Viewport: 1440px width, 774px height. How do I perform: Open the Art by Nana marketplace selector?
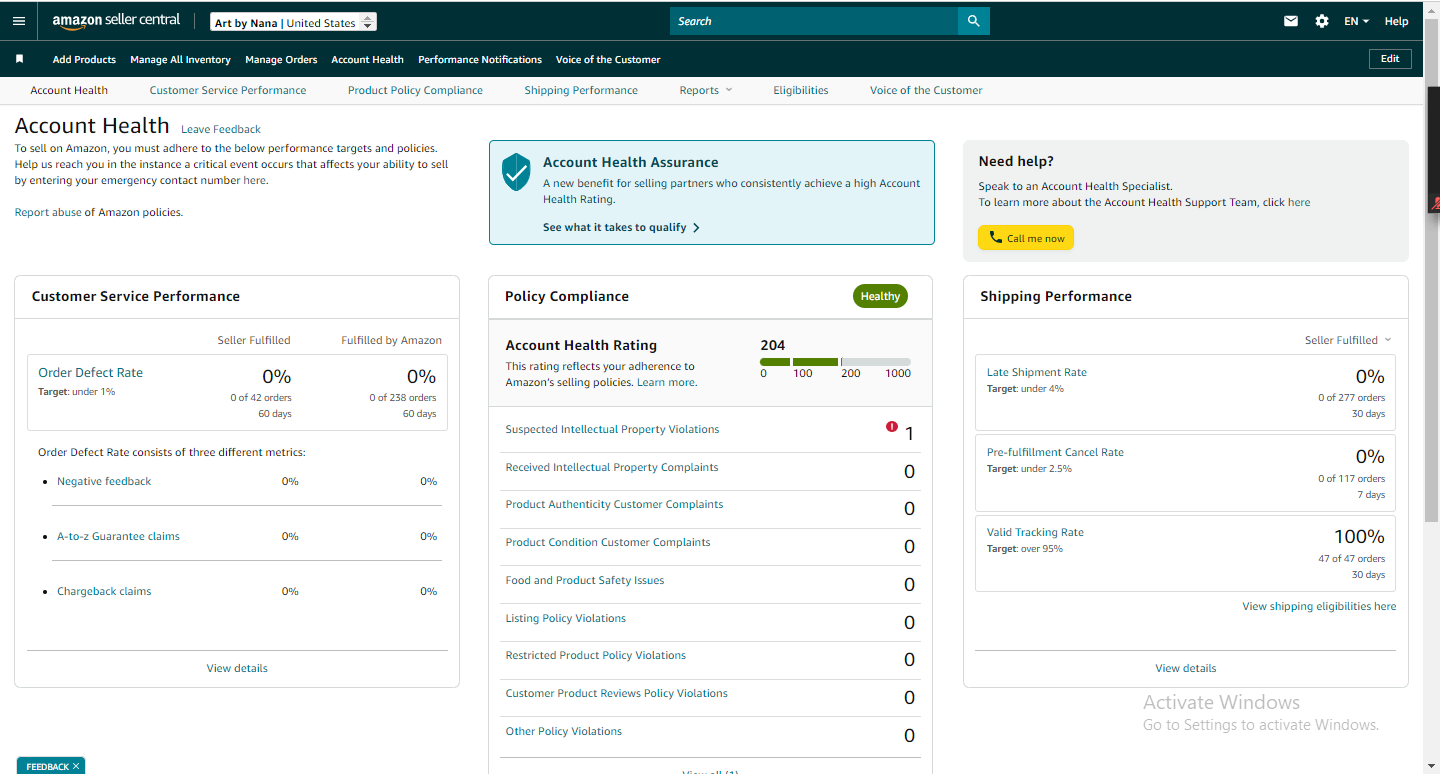pos(294,22)
